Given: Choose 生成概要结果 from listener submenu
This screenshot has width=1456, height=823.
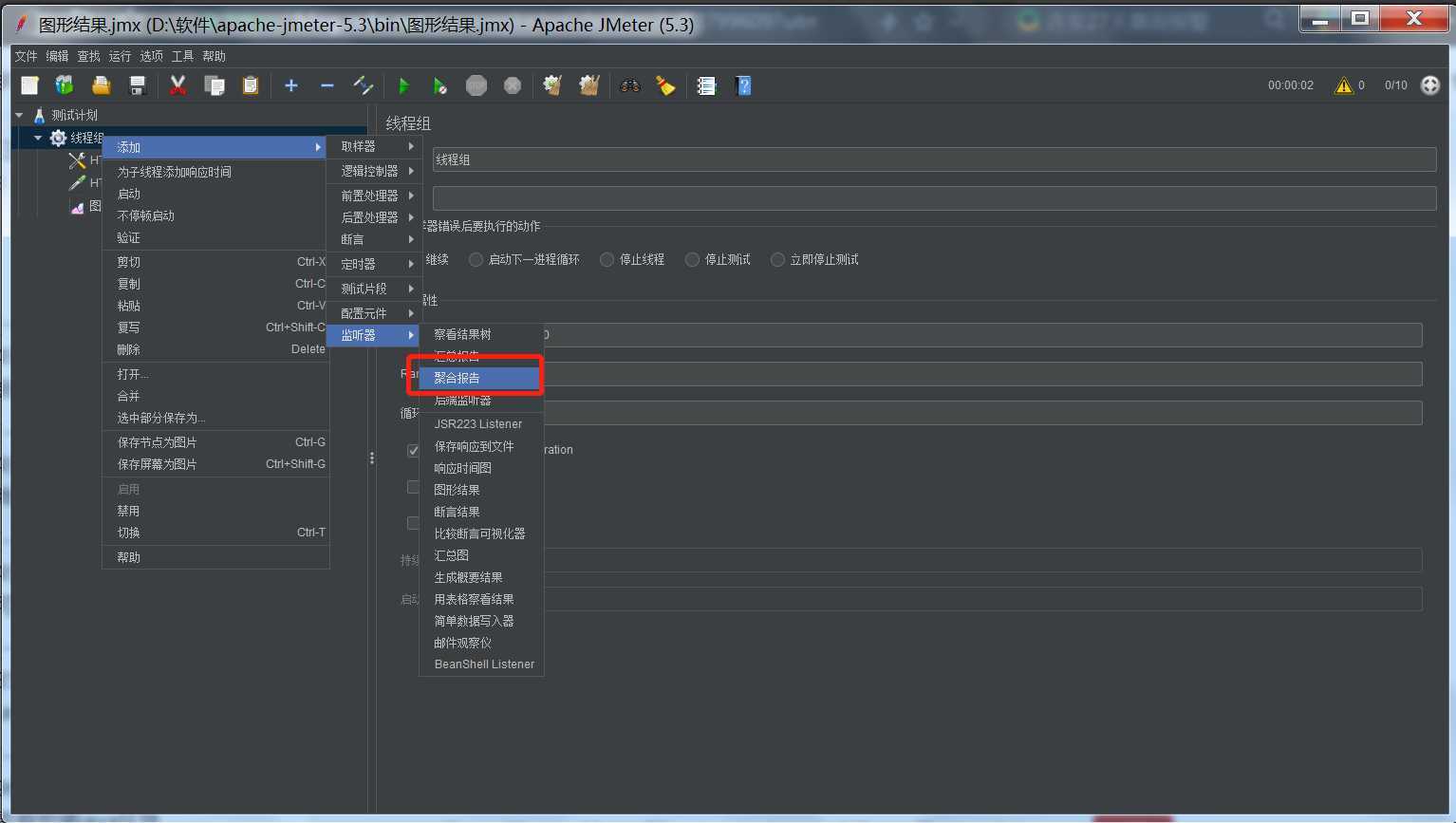Looking at the screenshot, I should 481,577.
